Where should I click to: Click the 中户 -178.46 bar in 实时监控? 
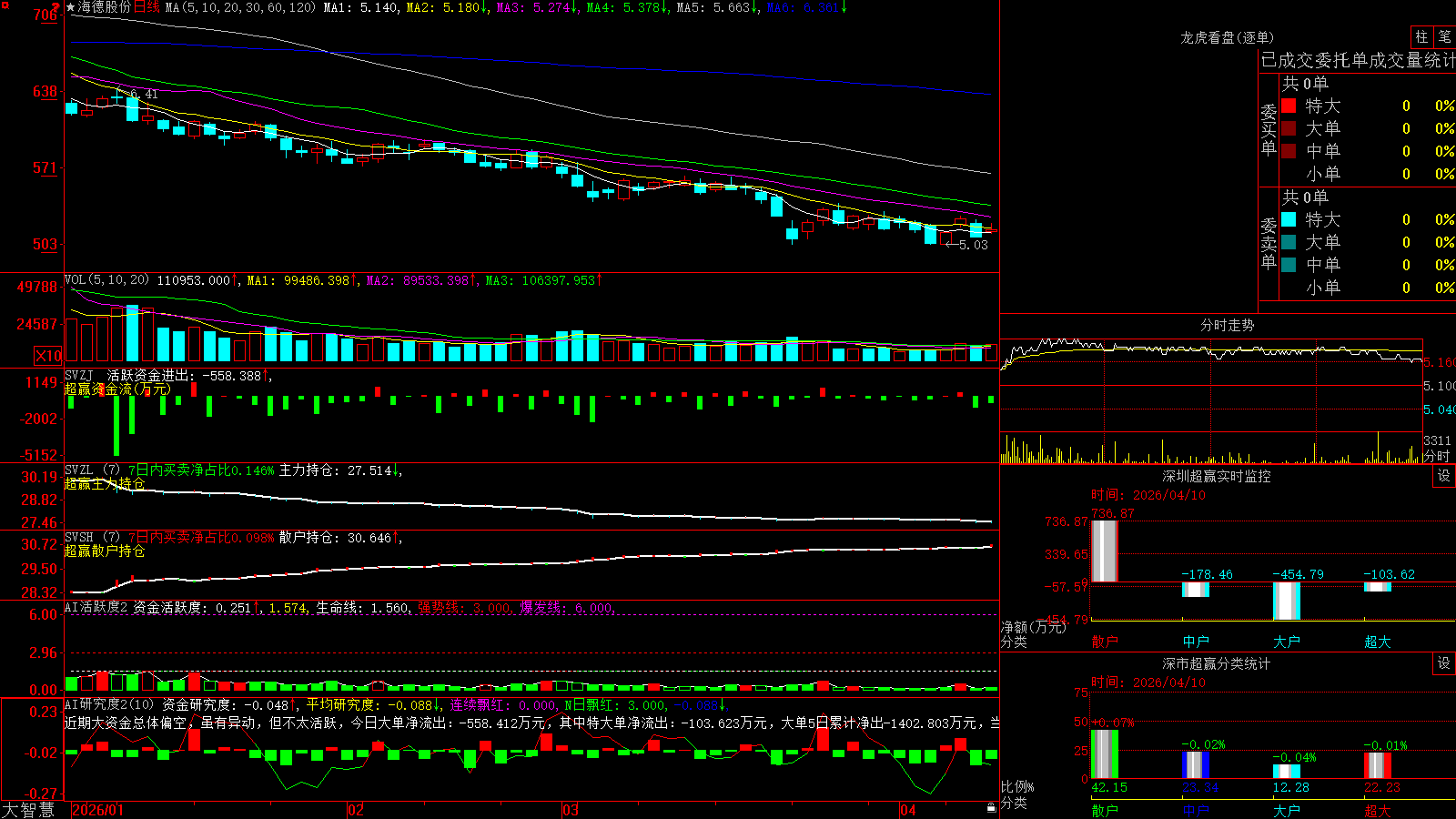point(1195,590)
